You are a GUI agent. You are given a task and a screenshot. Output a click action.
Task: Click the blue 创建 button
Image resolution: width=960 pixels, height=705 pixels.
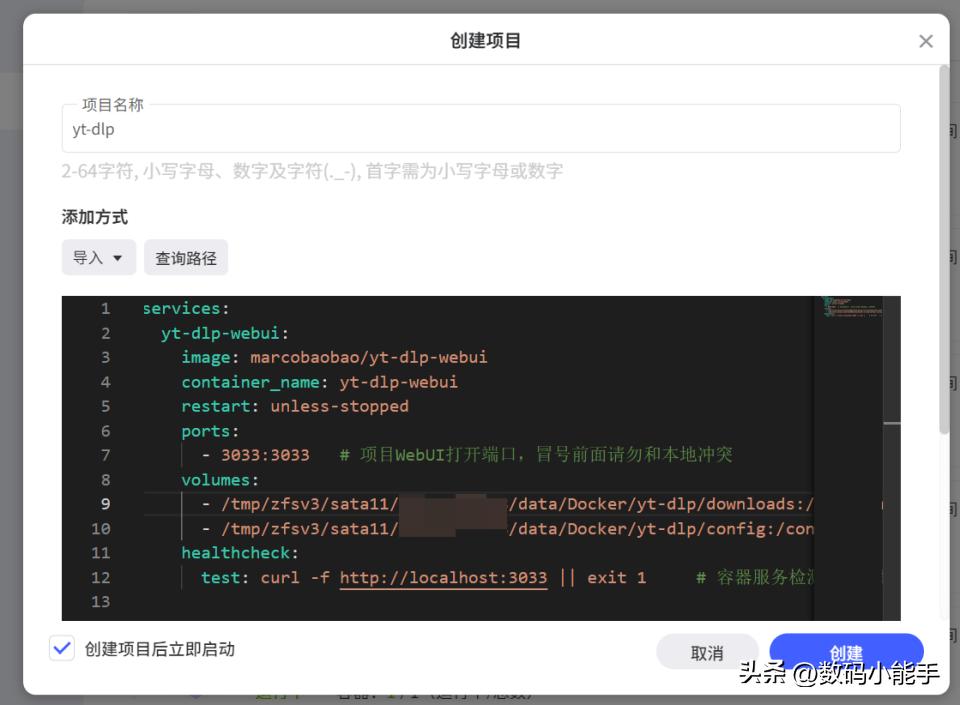tap(846, 651)
